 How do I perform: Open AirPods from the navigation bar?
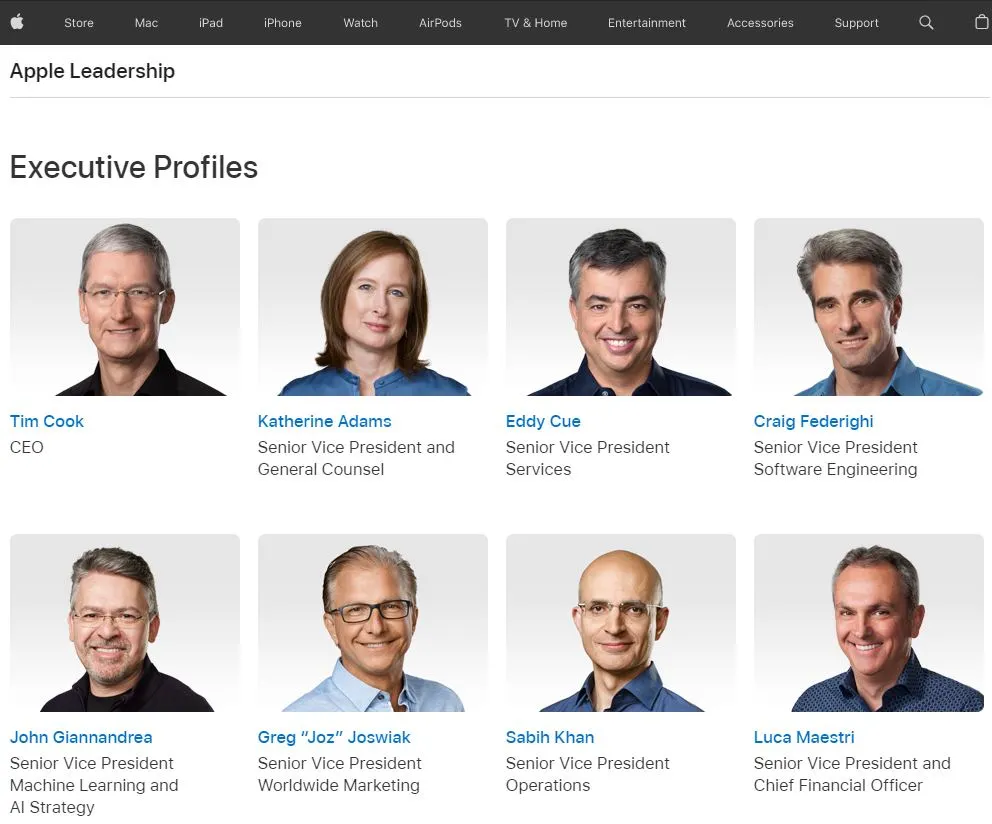click(440, 23)
